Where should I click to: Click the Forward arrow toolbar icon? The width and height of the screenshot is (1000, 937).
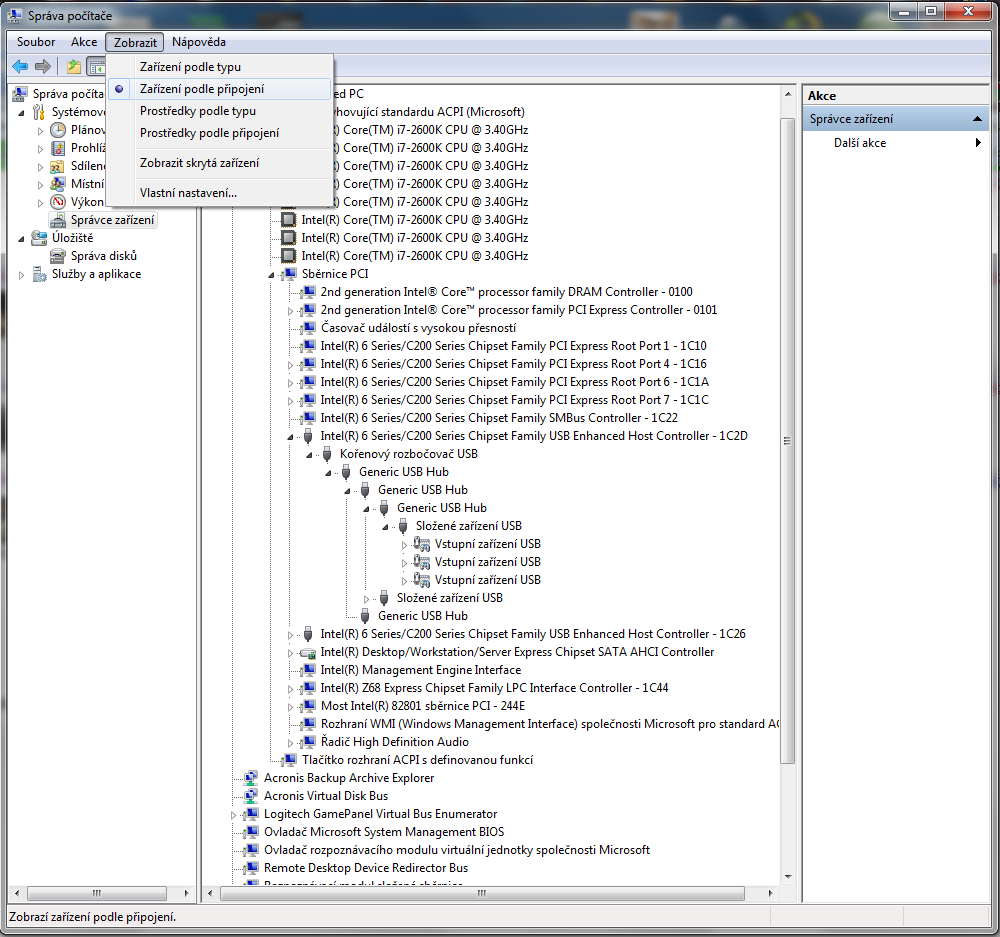pyautogui.click(x=43, y=66)
